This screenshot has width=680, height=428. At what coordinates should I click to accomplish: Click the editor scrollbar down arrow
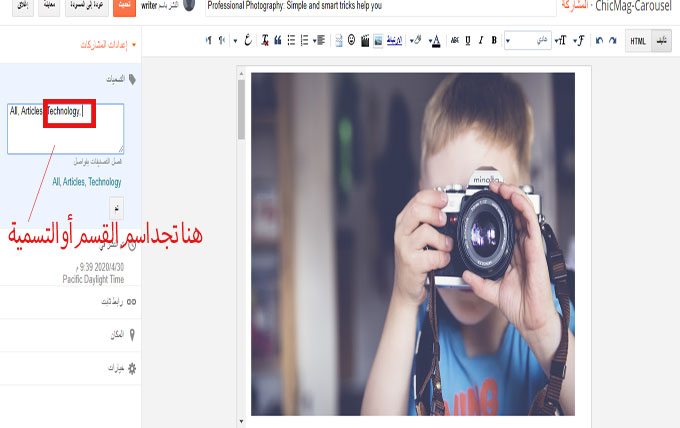point(242,421)
